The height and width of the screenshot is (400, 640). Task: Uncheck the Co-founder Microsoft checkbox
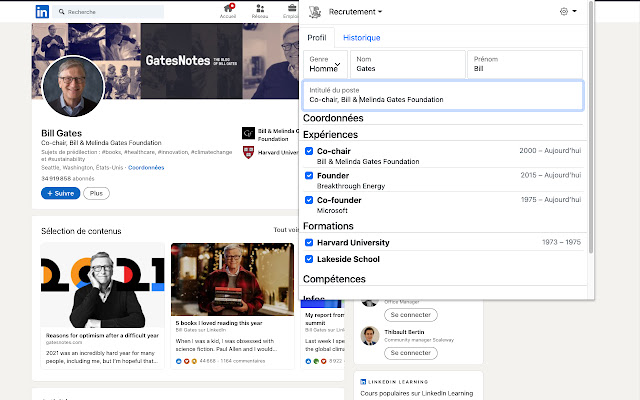(309, 200)
